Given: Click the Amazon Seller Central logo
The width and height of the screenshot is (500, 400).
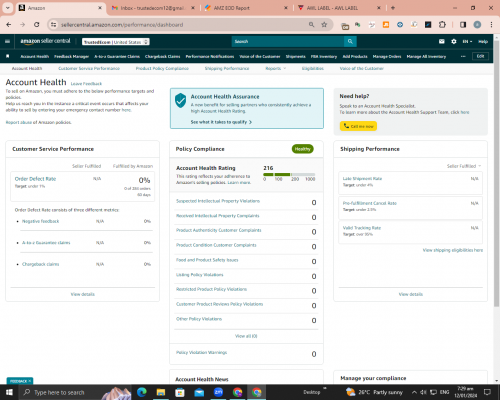Looking at the screenshot, I should [45, 41].
